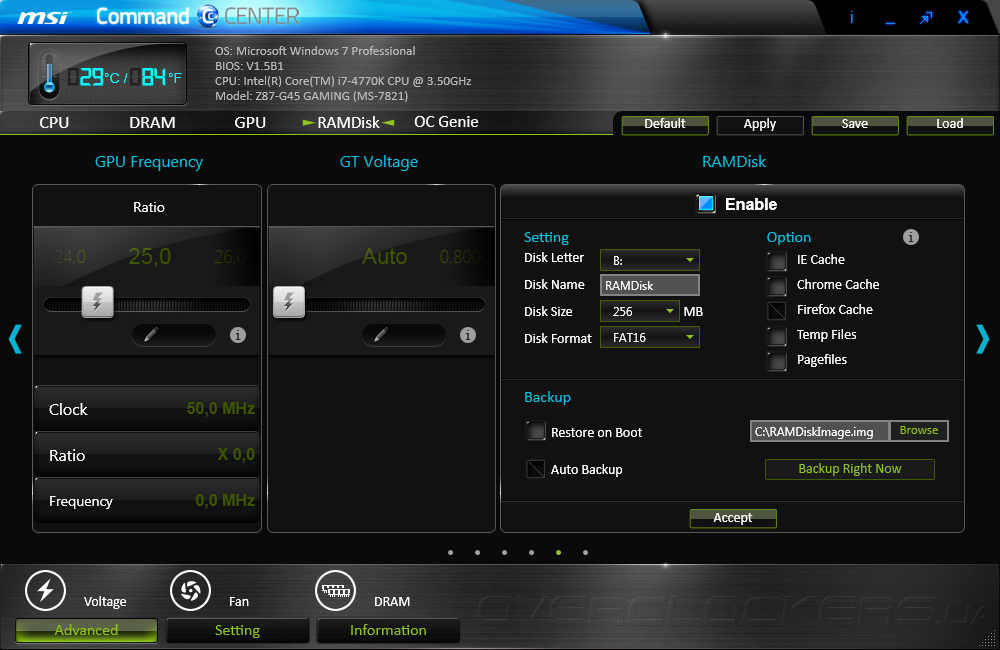Screen dimensions: 1000x650
Task: Show info for RAMDisk Option section
Action: 911,237
